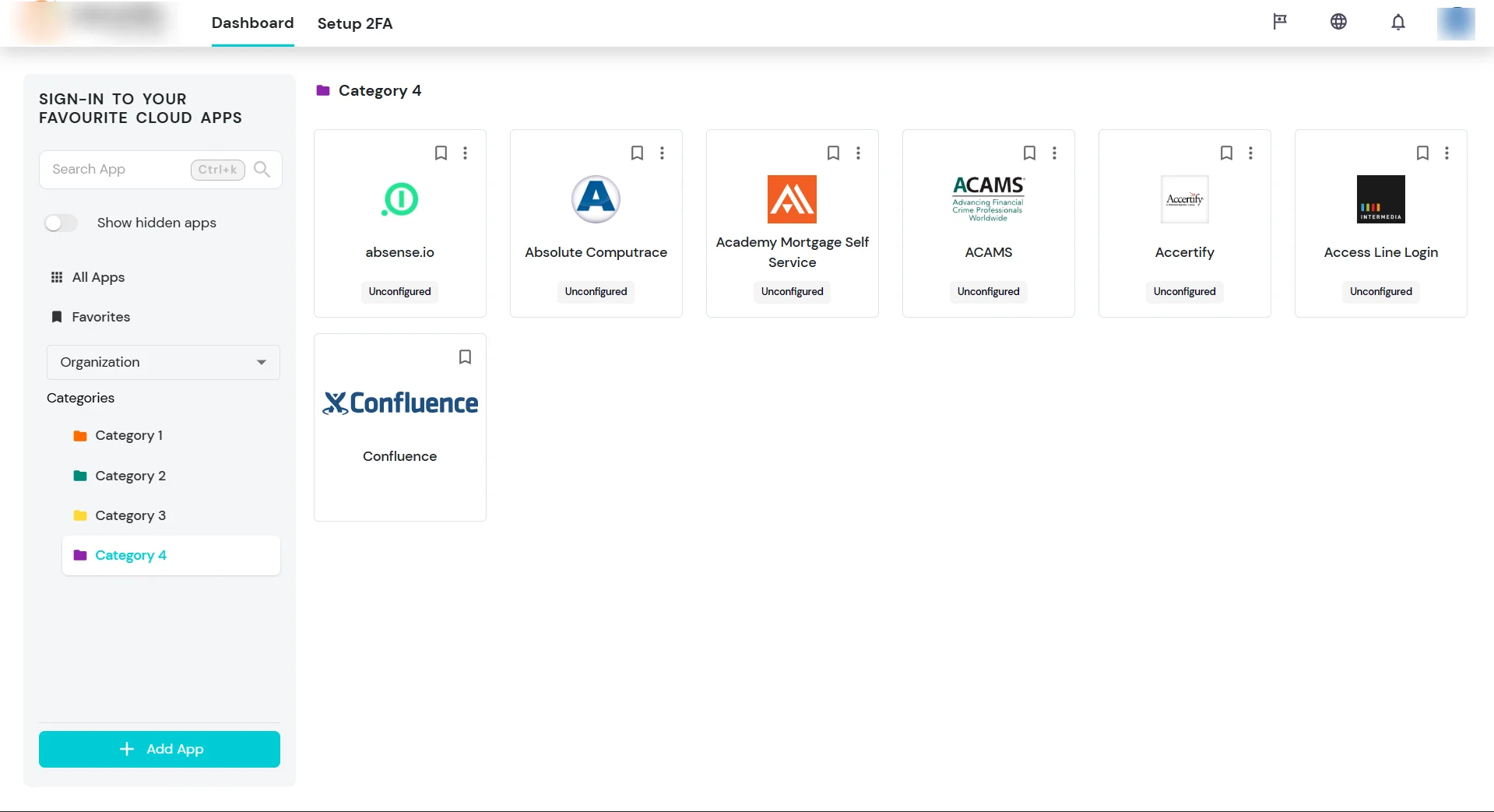Open the ACAMS card kebab menu

pyautogui.click(x=1054, y=153)
